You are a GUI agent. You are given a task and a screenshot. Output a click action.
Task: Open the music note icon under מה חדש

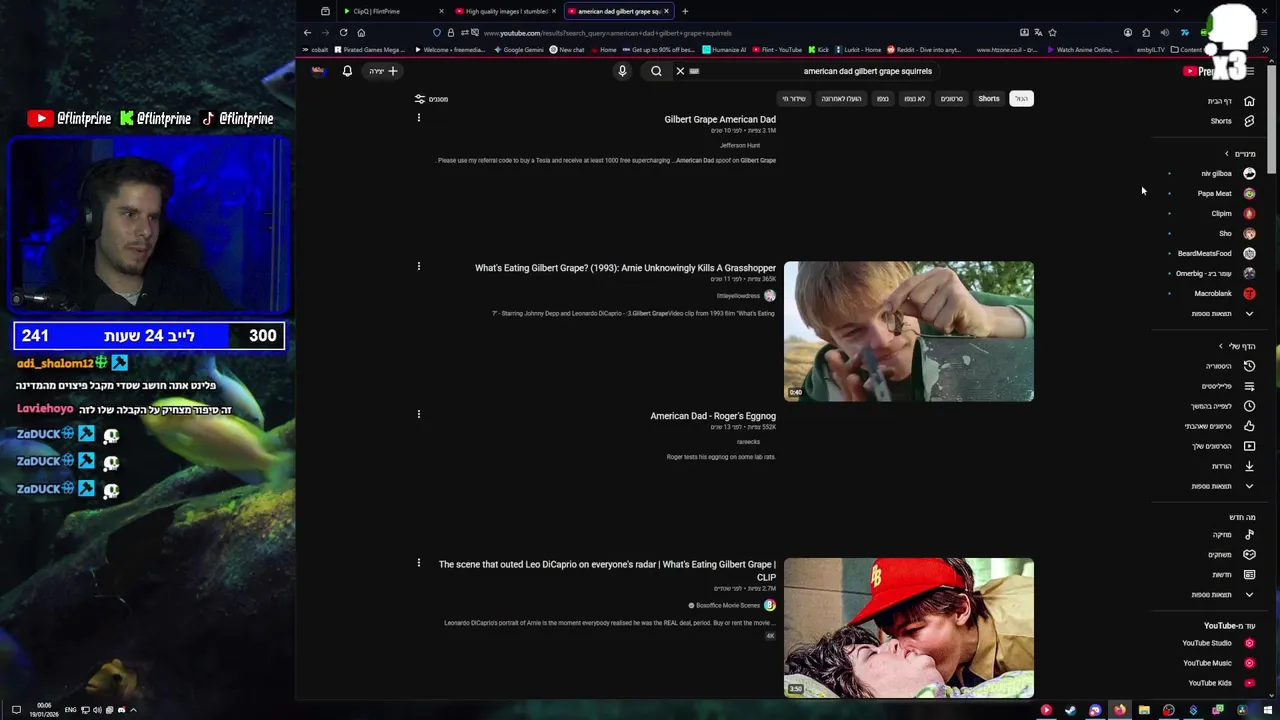tap(1249, 535)
